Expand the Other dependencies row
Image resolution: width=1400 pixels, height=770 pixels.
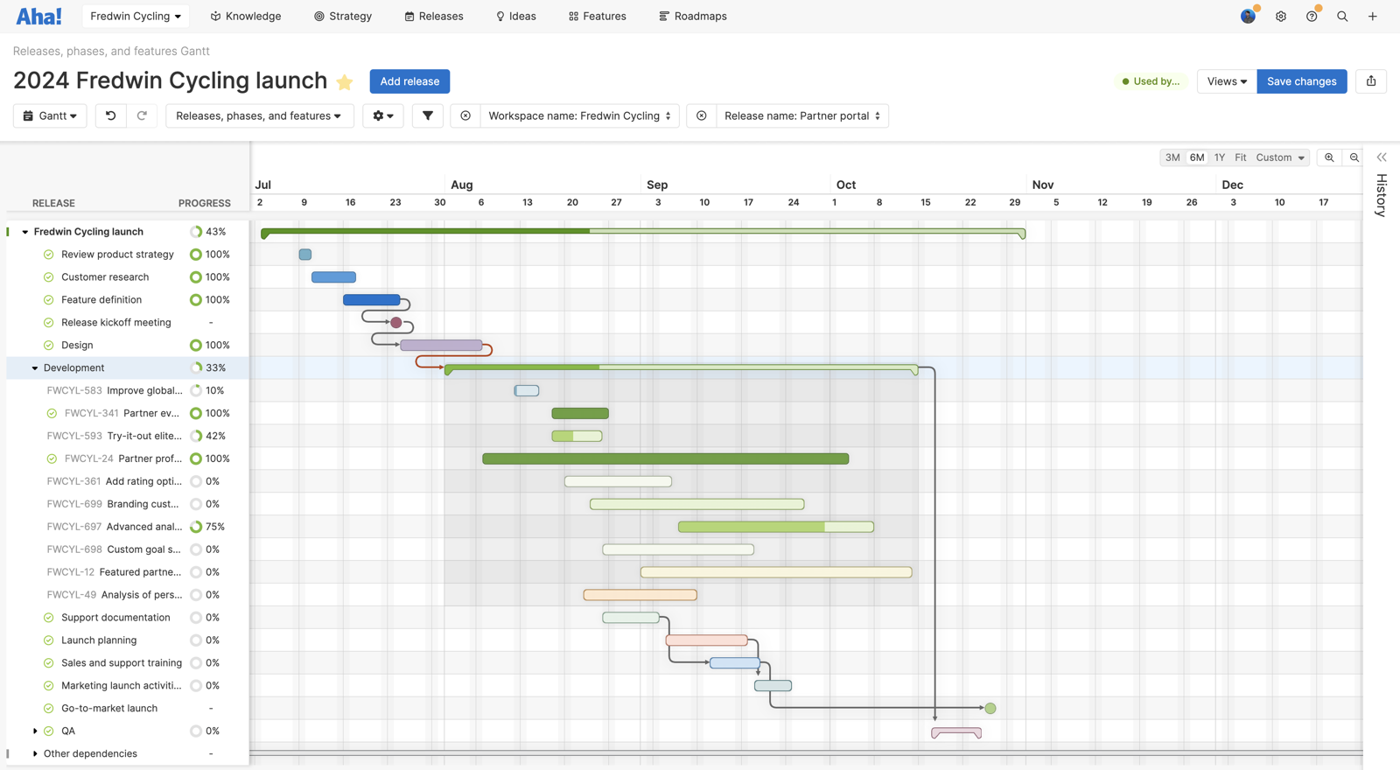35,754
